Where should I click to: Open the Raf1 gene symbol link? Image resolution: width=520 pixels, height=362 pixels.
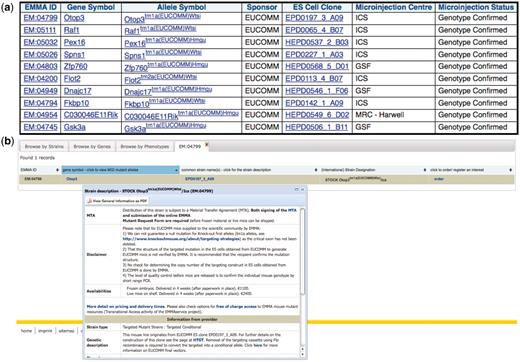coord(72,30)
